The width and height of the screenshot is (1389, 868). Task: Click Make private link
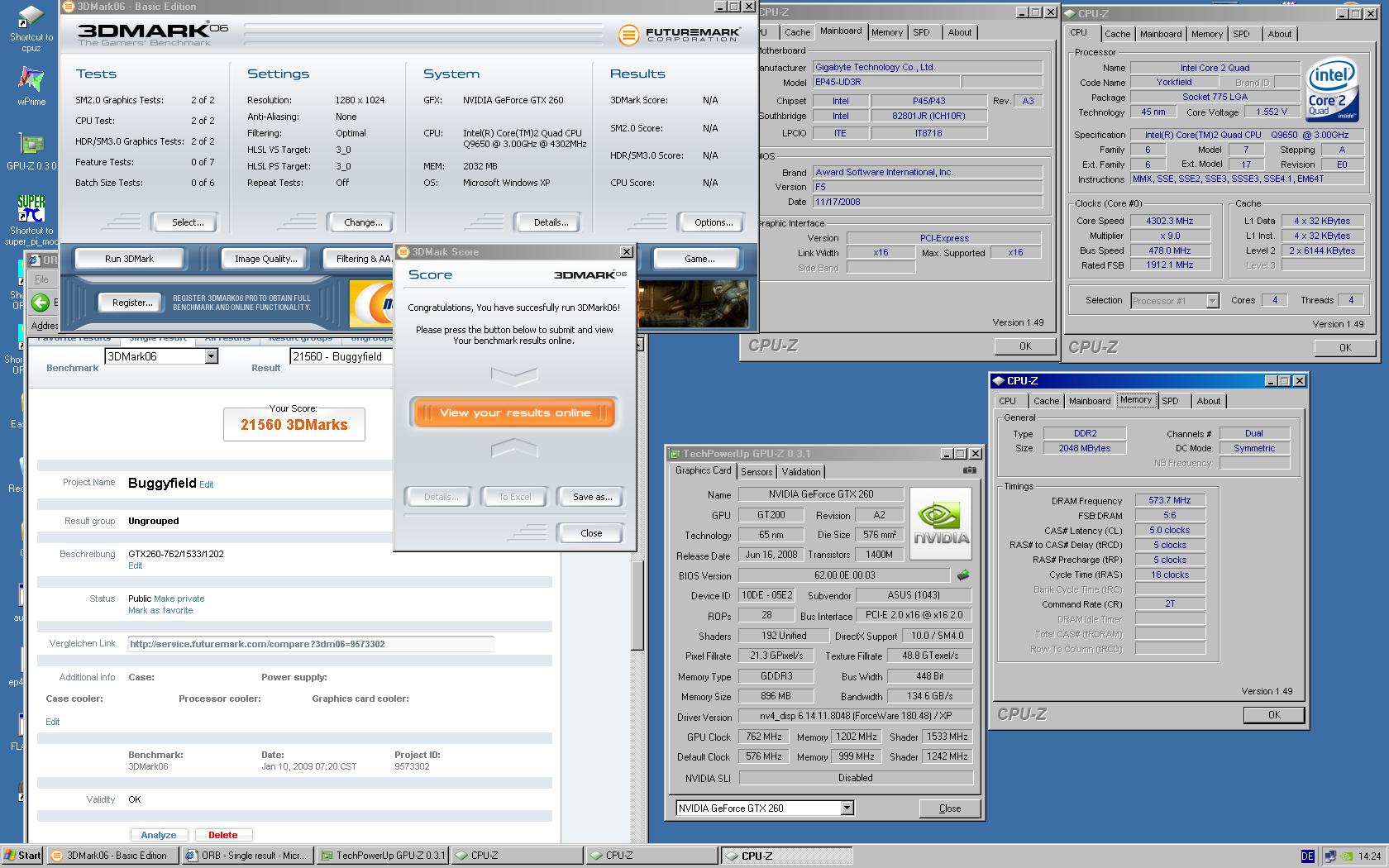click(x=179, y=599)
